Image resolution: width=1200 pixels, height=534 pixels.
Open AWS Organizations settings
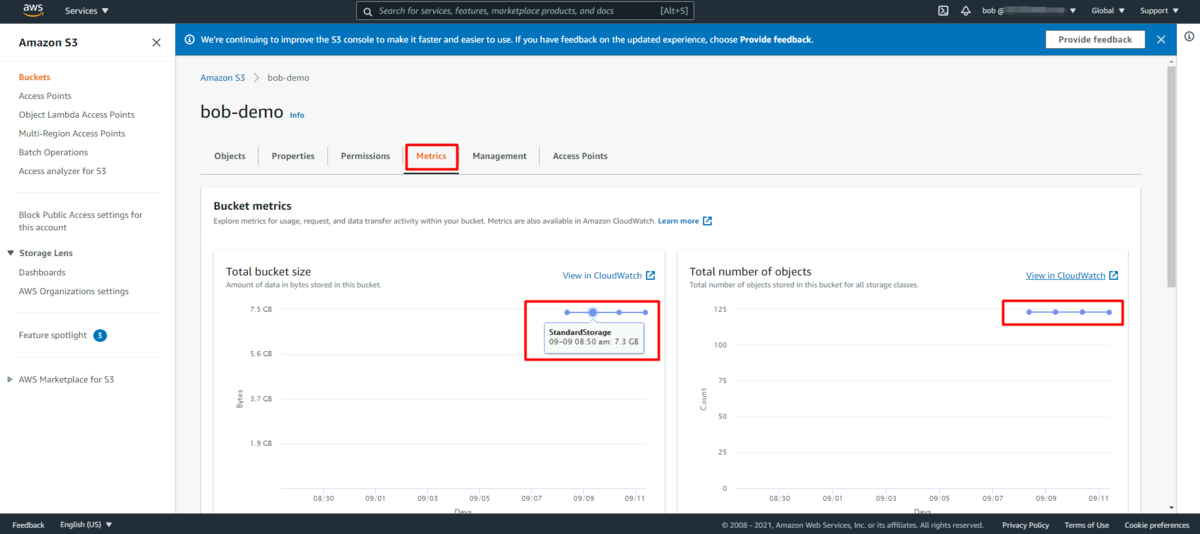pyautogui.click(x=74, y=291)
